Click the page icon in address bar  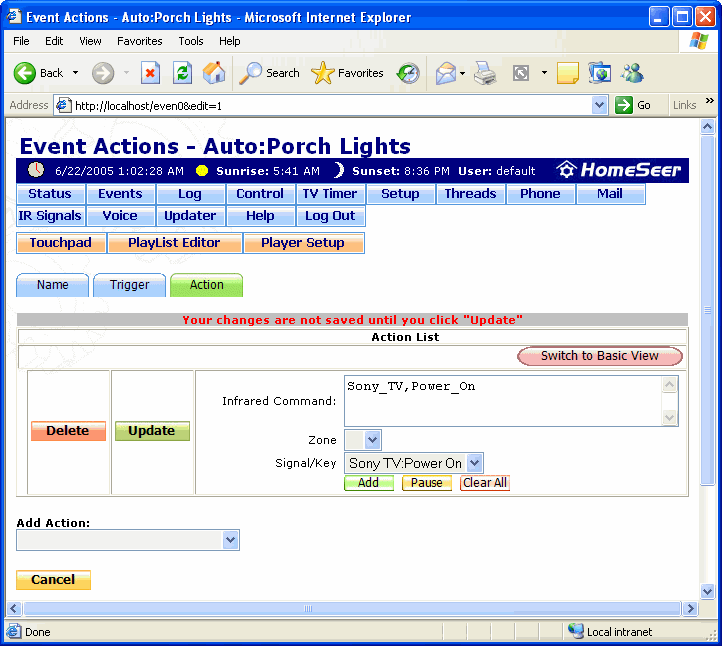click(x=64, y=105)
